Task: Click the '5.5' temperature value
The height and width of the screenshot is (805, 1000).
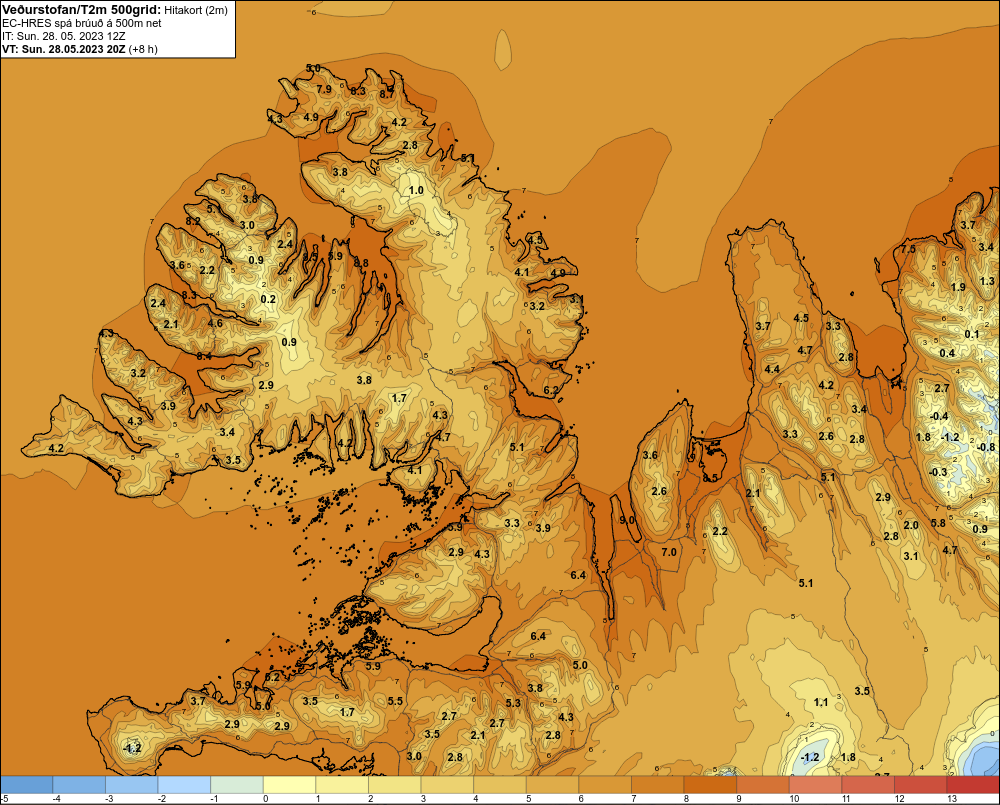Action: [395, 701]
